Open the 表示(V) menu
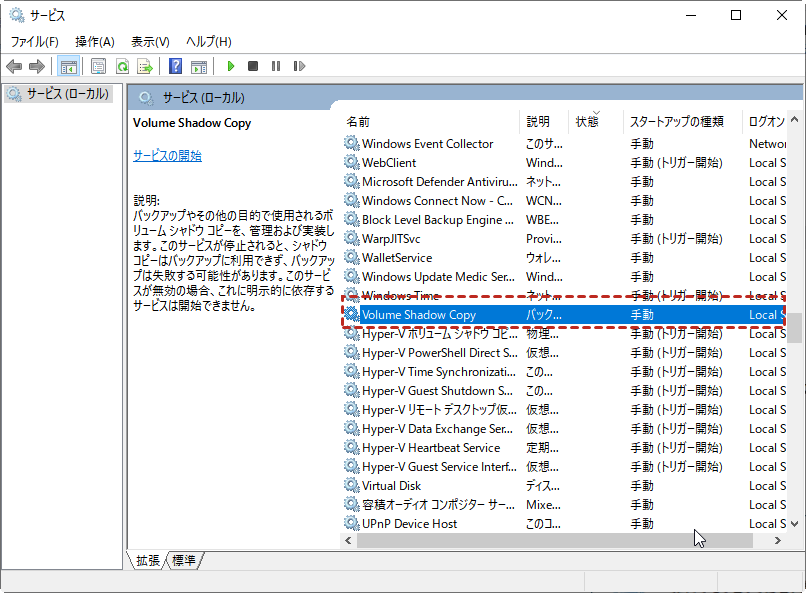This screenshot has width=806, height=593. (150, 42)
